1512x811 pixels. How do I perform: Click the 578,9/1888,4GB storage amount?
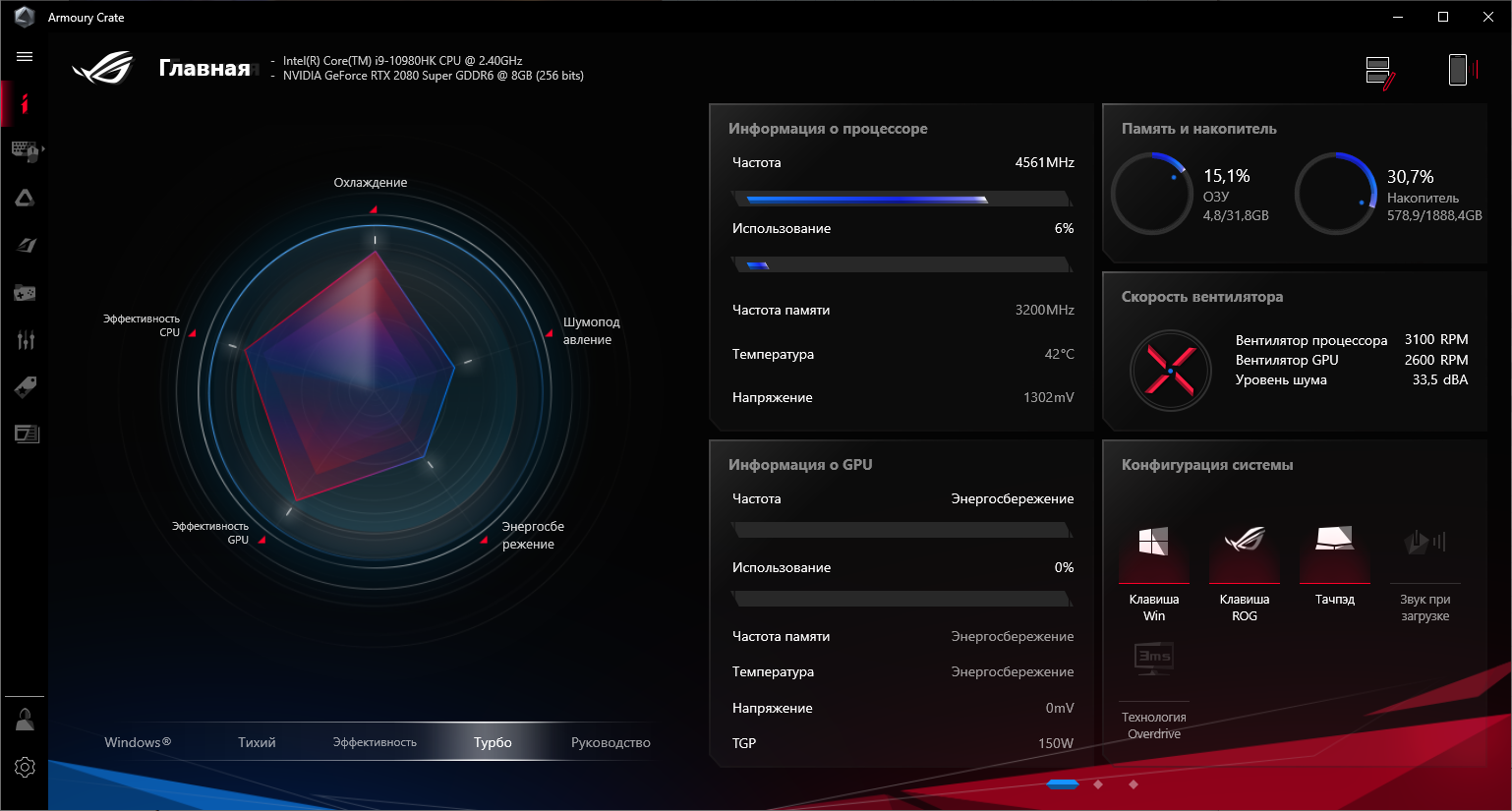[1434, 215]
